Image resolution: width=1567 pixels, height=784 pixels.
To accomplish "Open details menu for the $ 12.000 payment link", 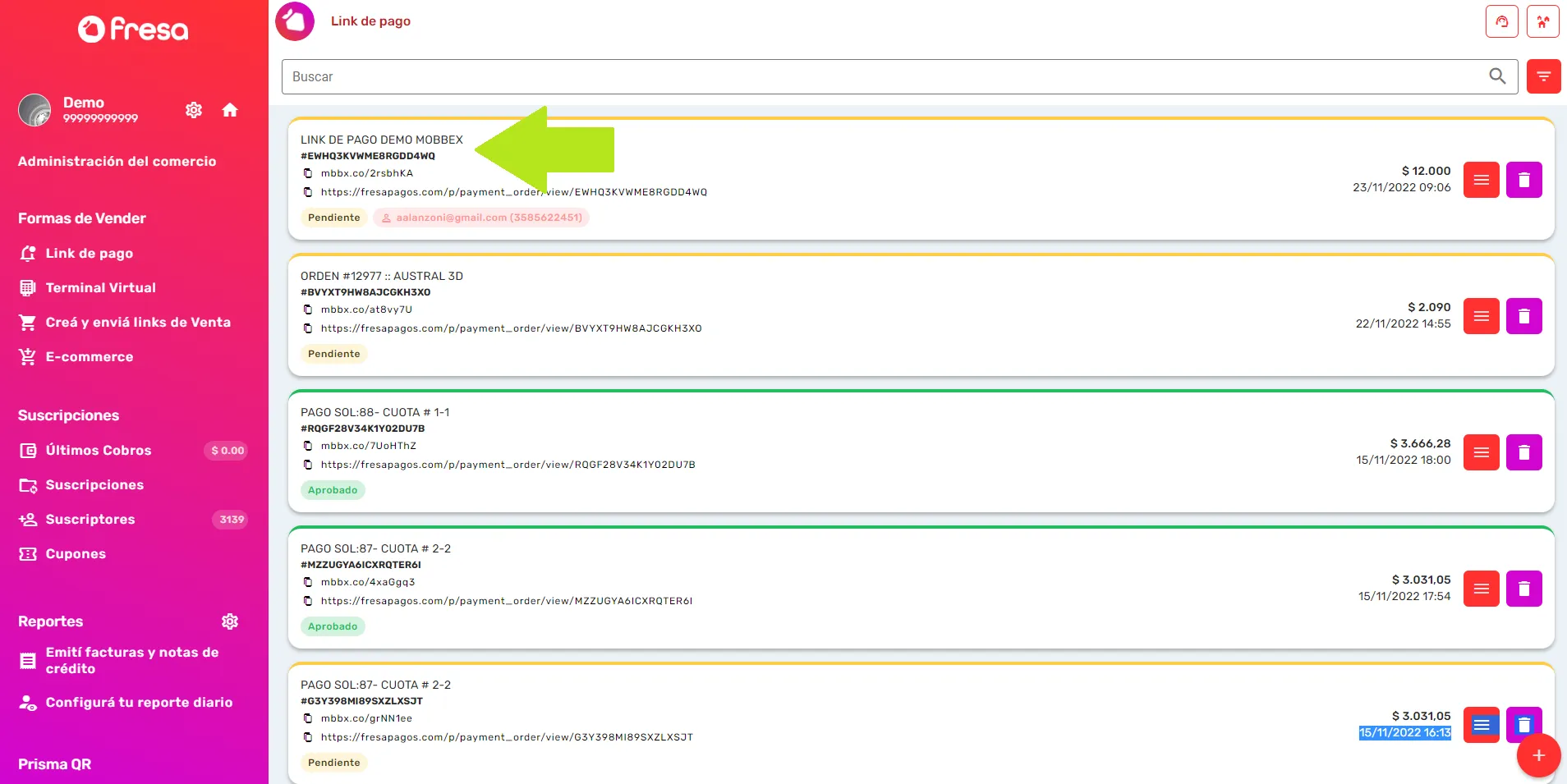I will click(x=1481, y=180).
